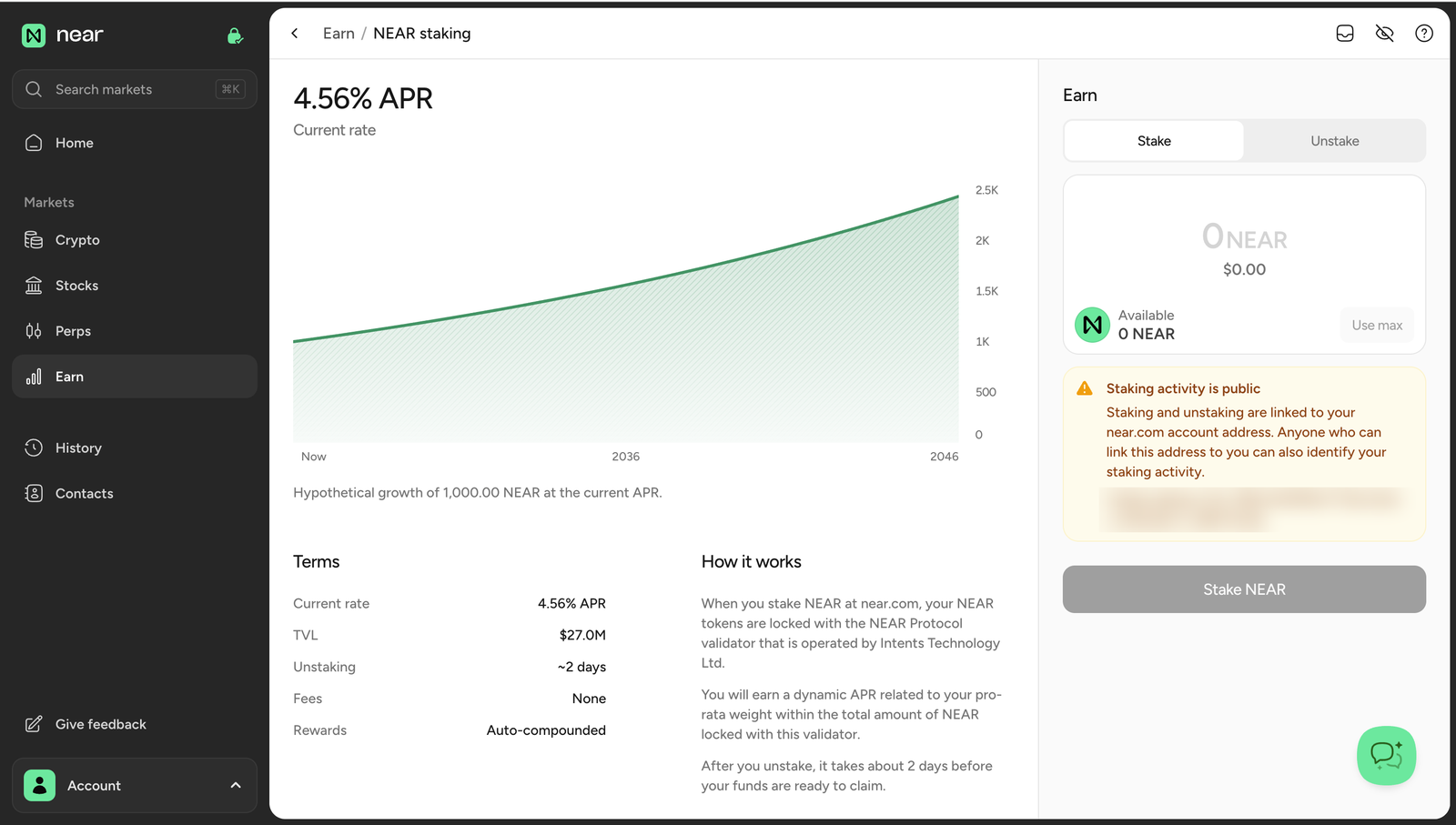Click the Stake NEAR button
1456x825 pixels.
pyautogui.click(x=1244, y=589)
